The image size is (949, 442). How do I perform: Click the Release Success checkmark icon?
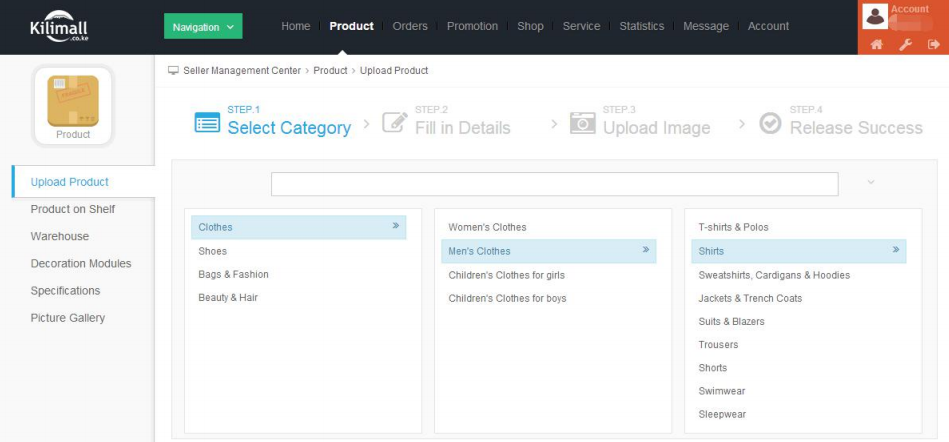click(x=770, y=123)
